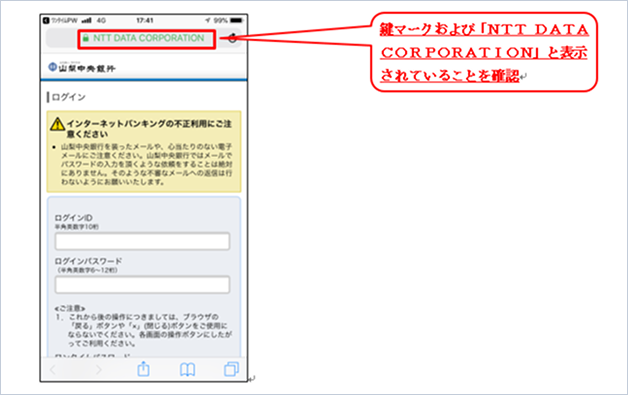The height and width of the screenshot is (395, 628).
Task: Tap the 17:41 clock in status bar
Action: point(145,20)
